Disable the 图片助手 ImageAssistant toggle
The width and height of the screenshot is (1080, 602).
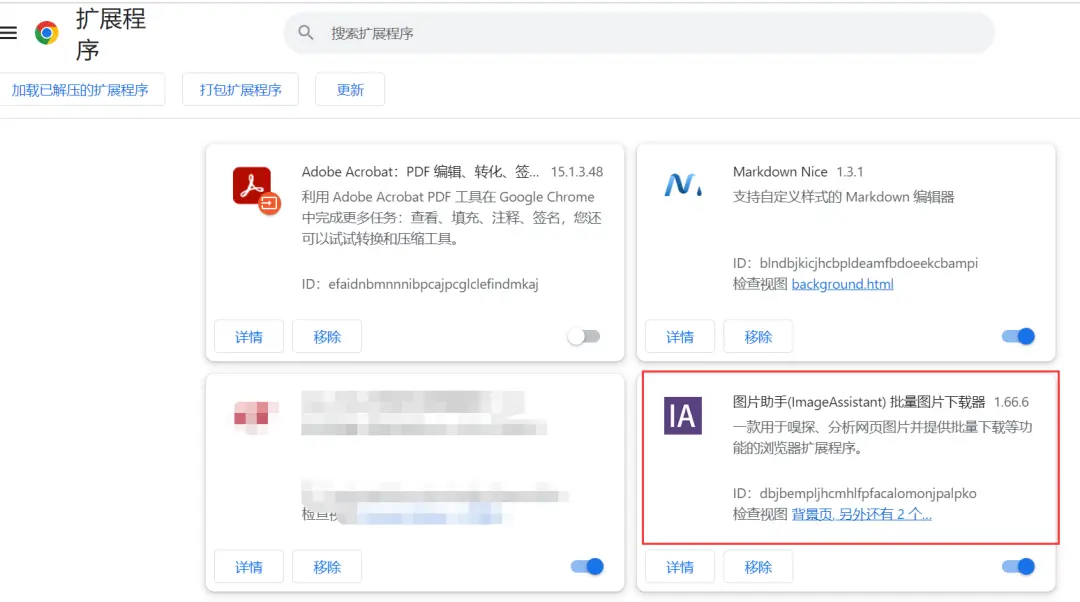coord(1018,566)
